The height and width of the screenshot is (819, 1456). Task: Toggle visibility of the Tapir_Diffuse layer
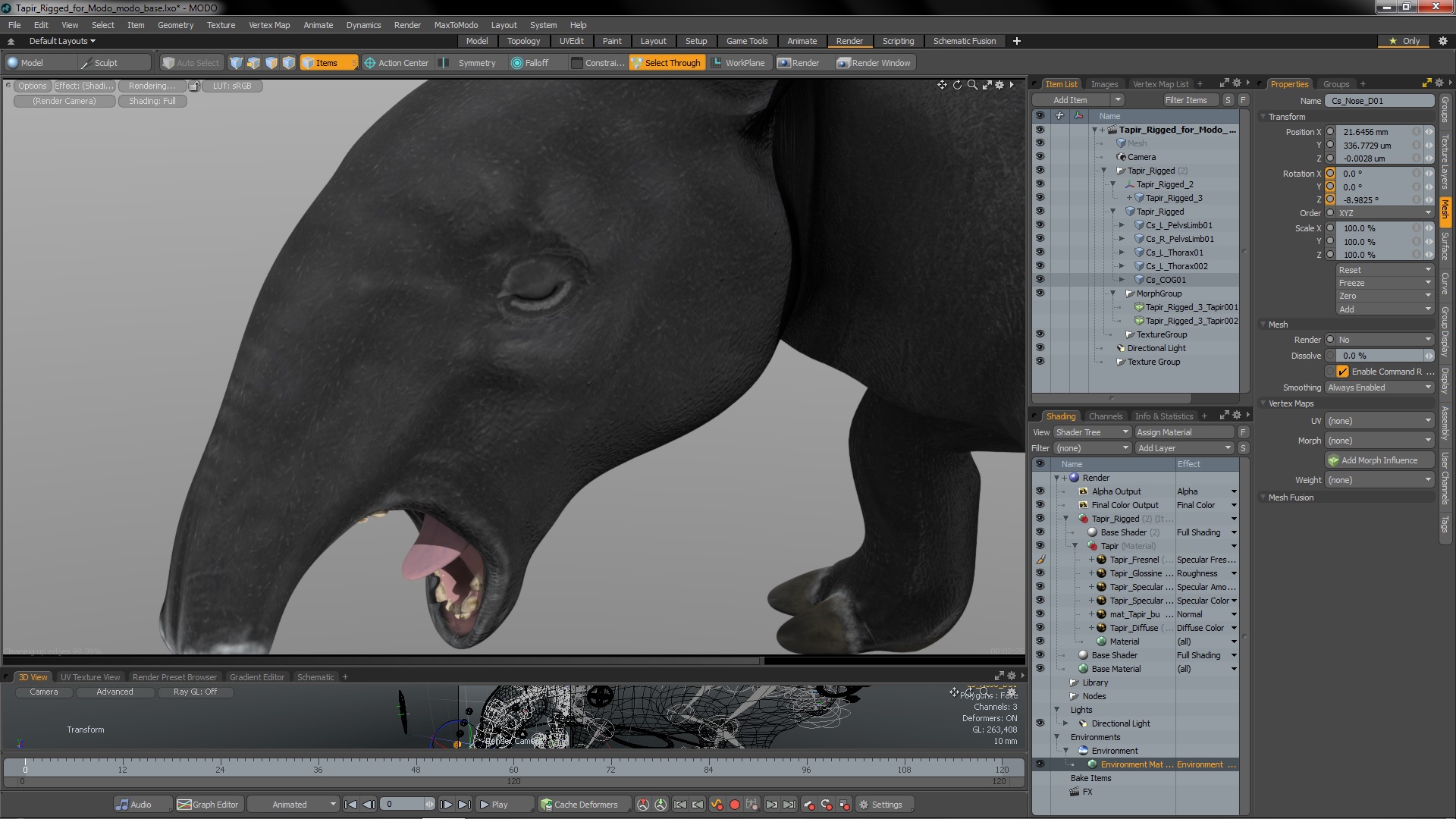(x=1040, y=628)
